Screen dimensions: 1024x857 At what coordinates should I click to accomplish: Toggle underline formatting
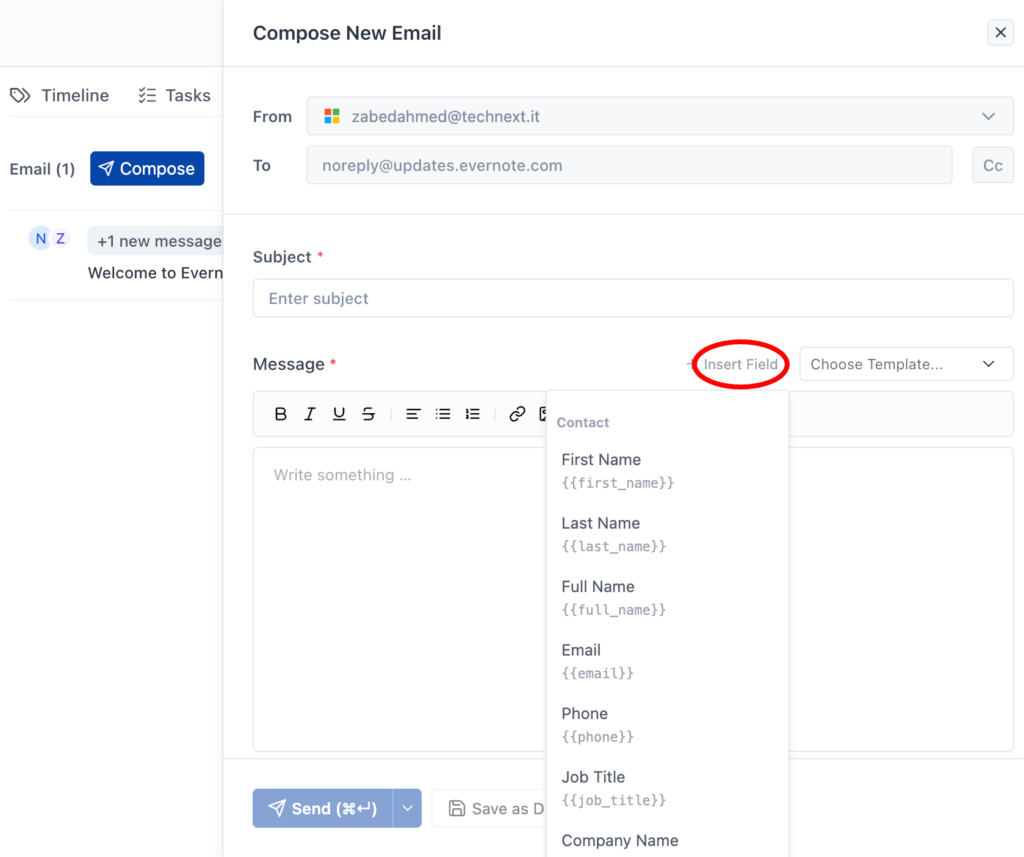(340, 413)
